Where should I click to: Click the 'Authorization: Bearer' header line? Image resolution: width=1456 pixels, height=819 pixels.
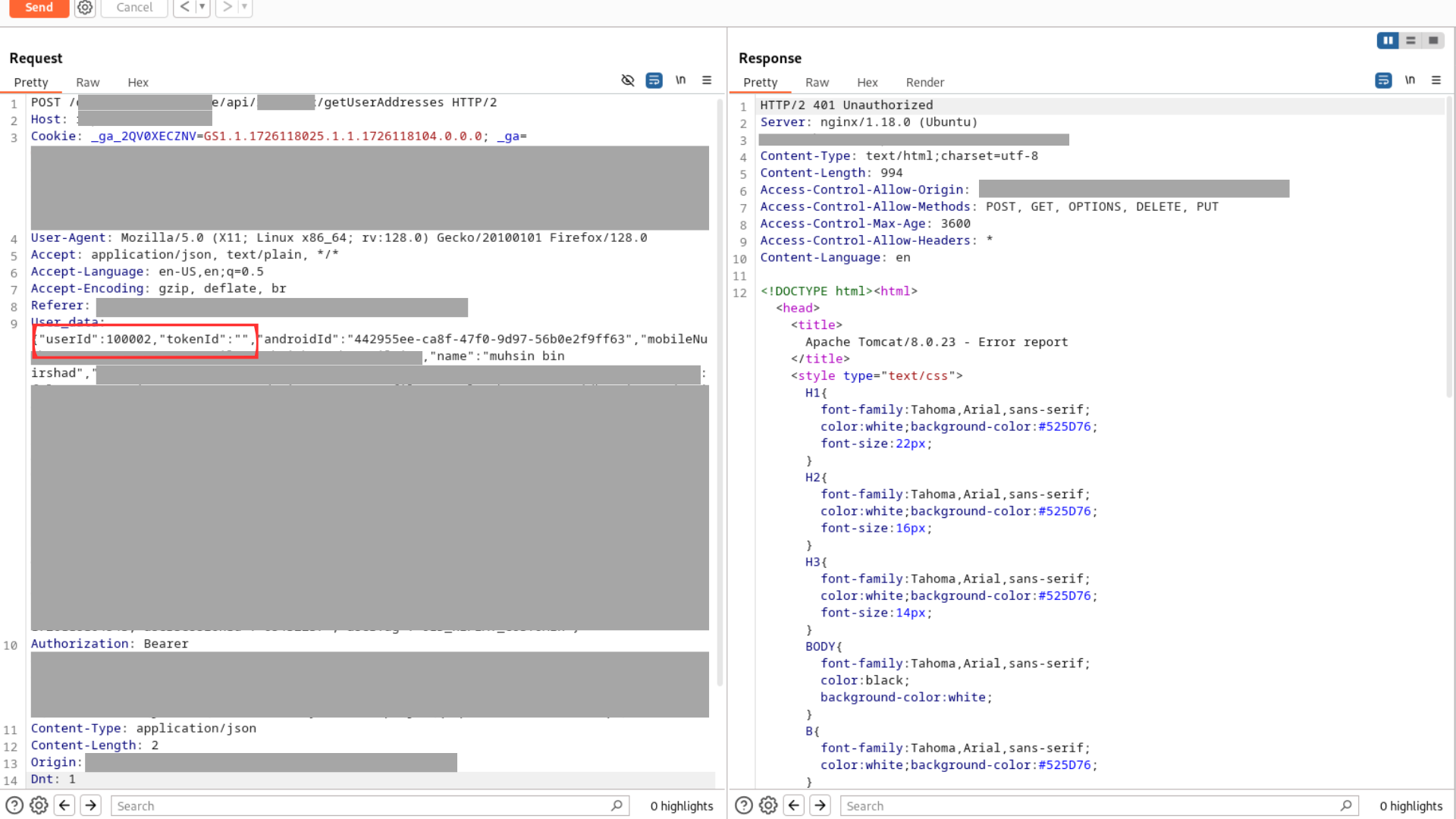pyautogui.click(x=109, y=644)
